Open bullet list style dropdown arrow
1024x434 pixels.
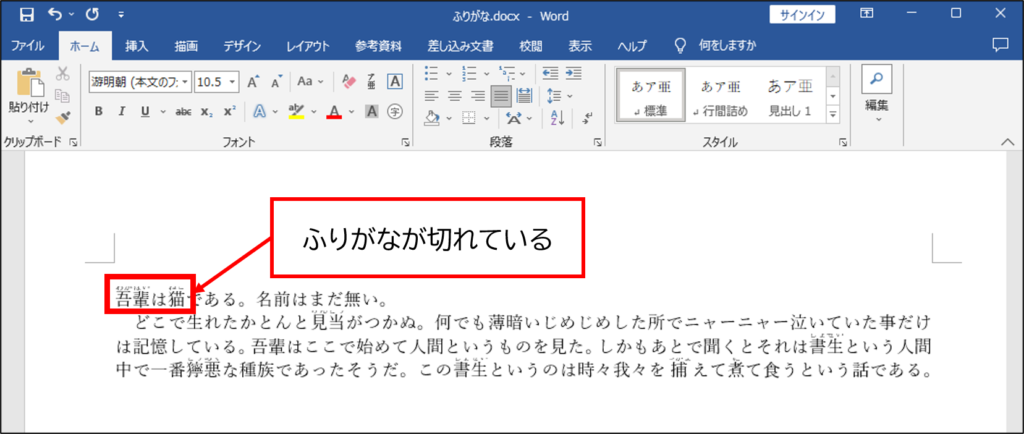tap(449, 73)
